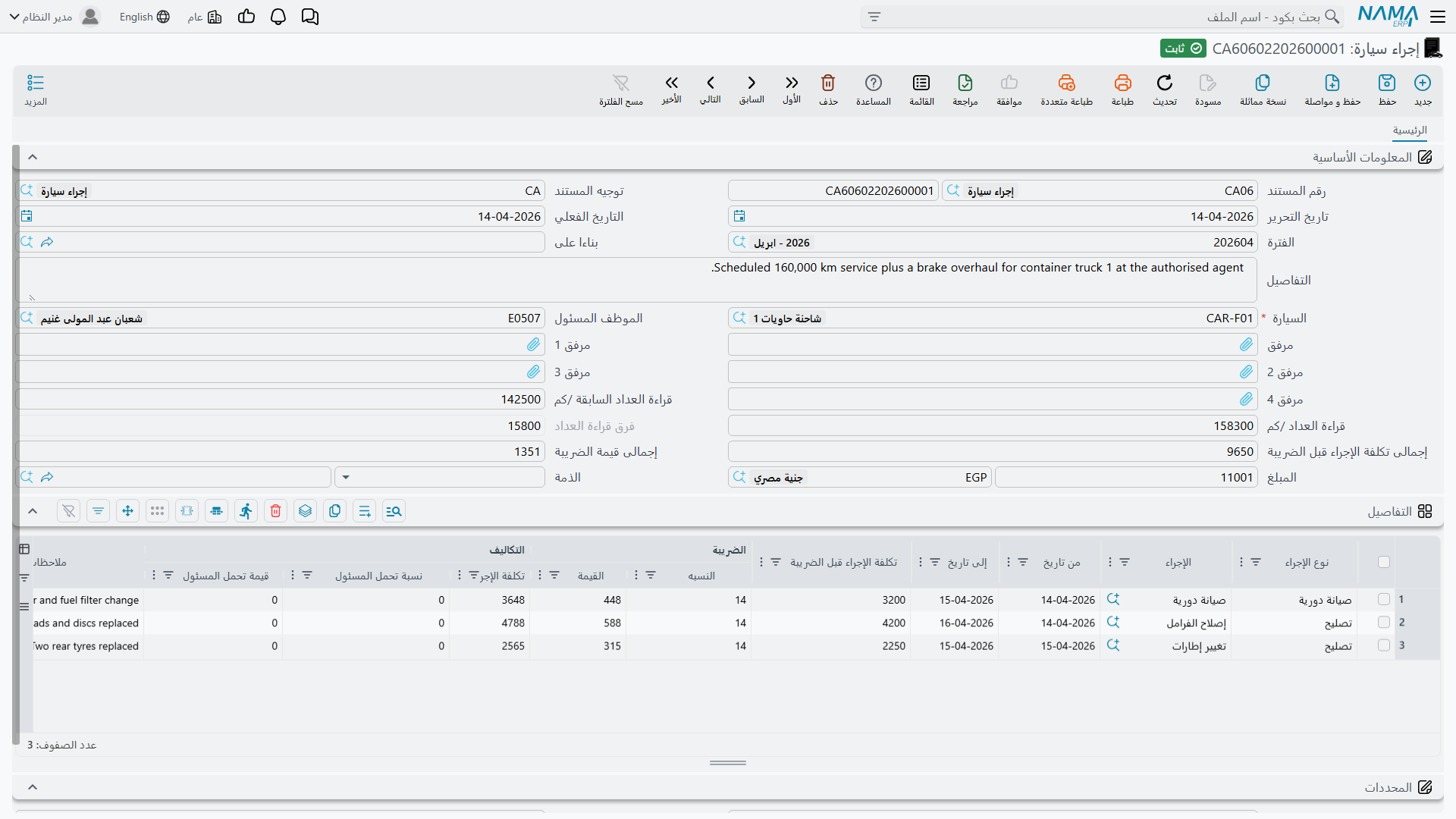Viewport: 1456px width, 819px height.
Task: Collapse the التفاصيل section chevron
Action: pyautogui.click(x=33, y=511)
